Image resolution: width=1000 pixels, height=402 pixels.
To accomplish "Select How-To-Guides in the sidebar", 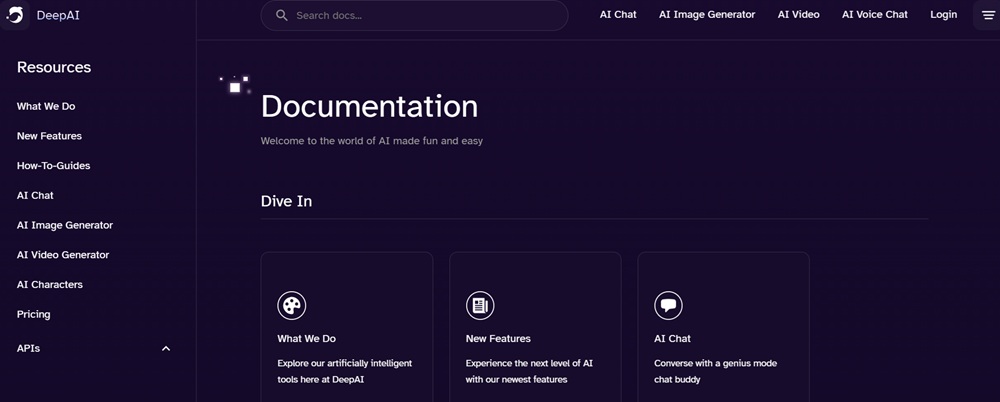I will pyautogui.click(x=53, y=166).
